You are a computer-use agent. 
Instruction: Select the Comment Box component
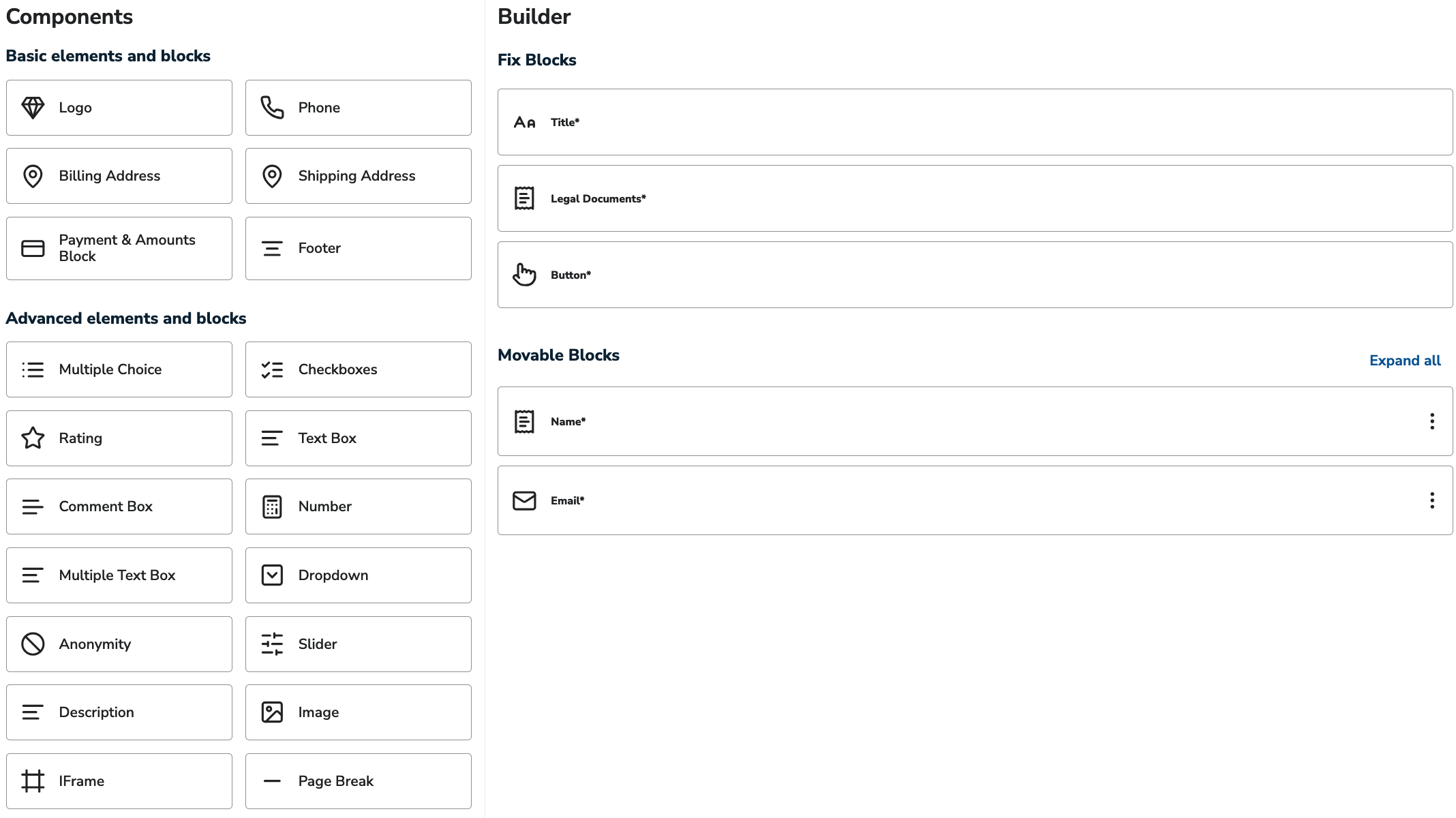119,506
